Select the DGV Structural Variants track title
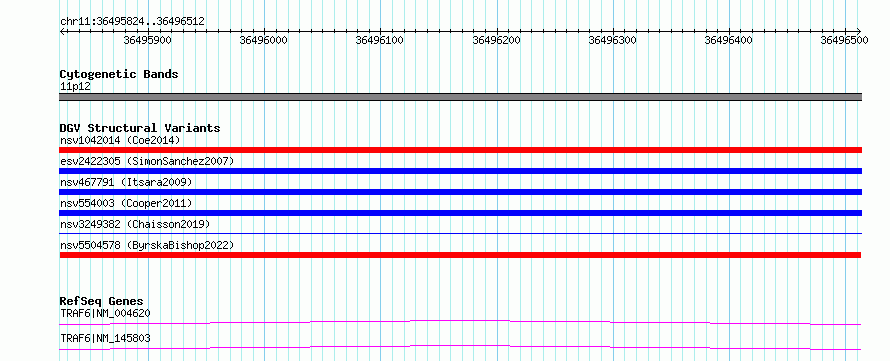 click(140, 128)
